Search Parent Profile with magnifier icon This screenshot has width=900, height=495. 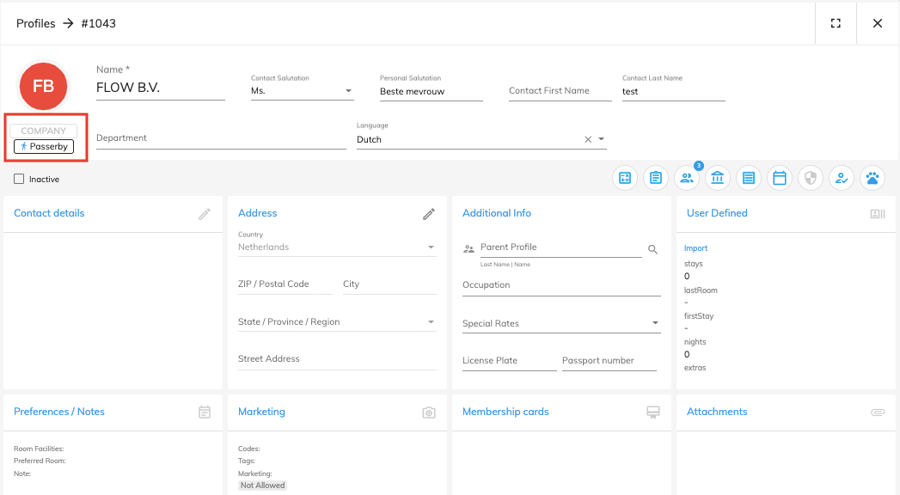pyautogui.click(x=652, y=249)
